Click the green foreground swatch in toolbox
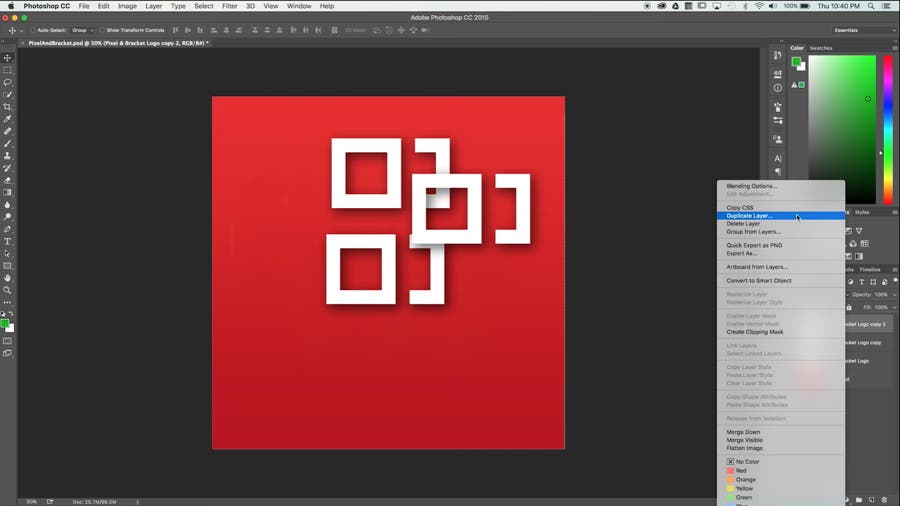The height and width of the screenshot is (506, 900). [x=5, y=324]
